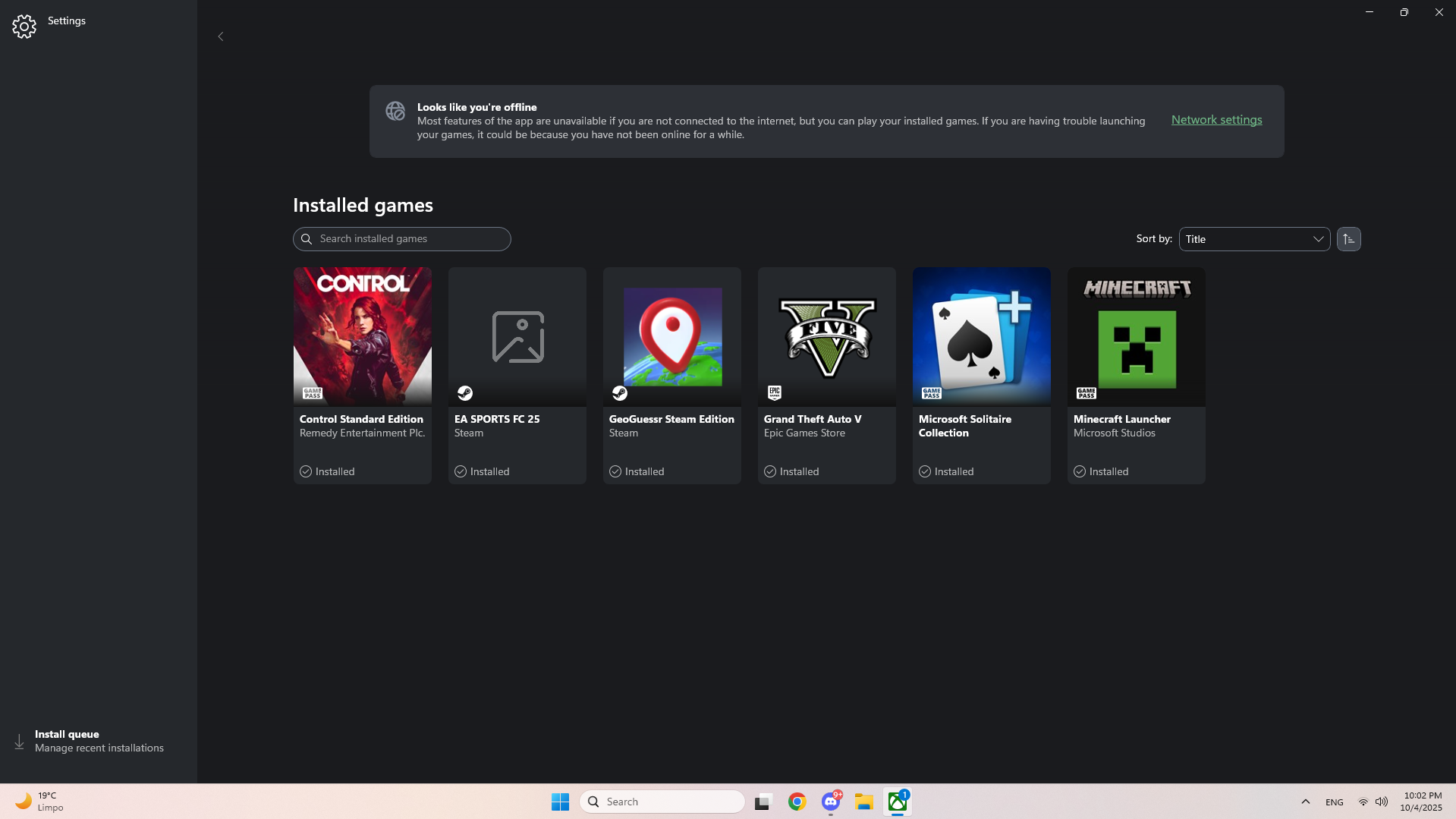Image resolution: width=1456 pixels, height=819 pixels.
Task: Click Minecraft Launcher title text
Action: 1121,419
